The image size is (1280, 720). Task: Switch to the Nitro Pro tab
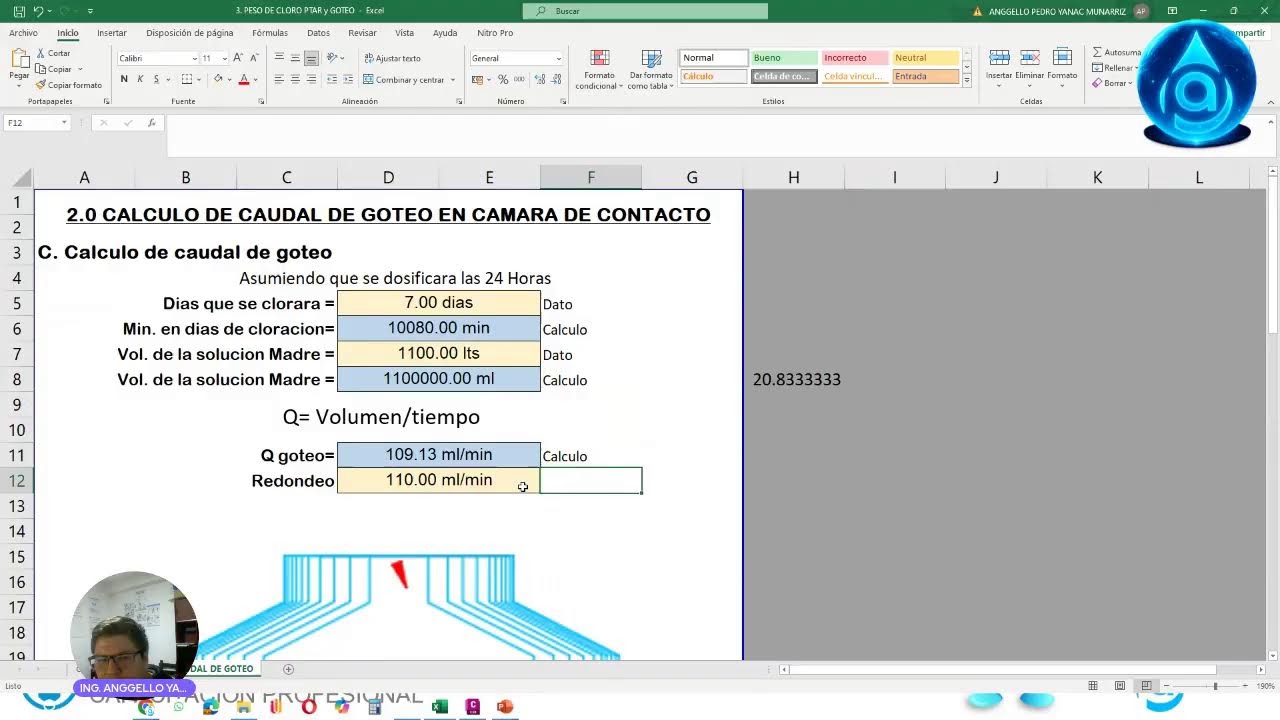(495, 33)
